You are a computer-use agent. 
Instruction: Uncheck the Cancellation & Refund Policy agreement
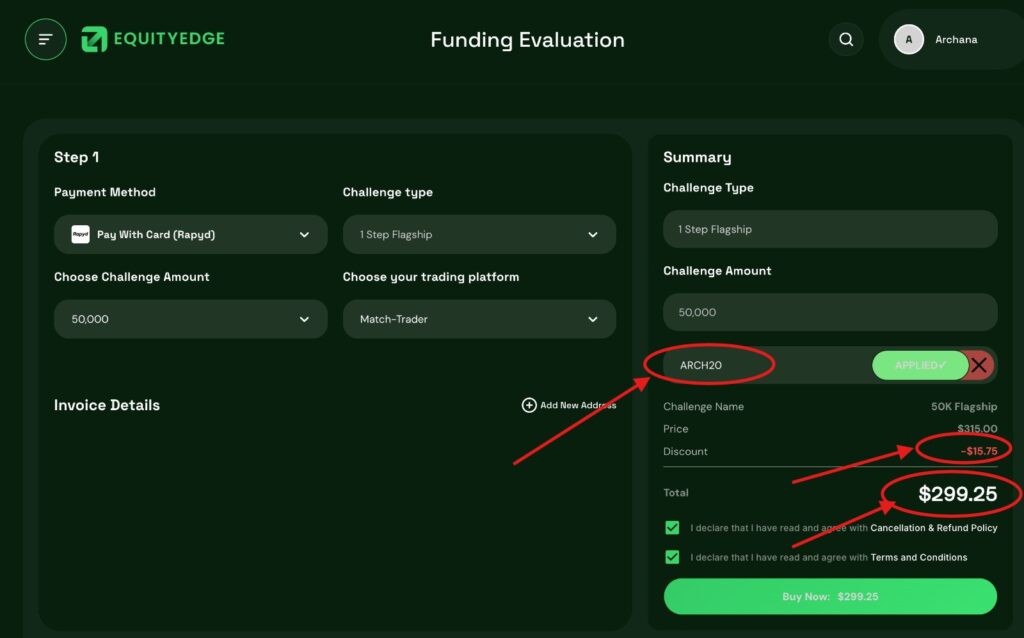tap(672, 527)
